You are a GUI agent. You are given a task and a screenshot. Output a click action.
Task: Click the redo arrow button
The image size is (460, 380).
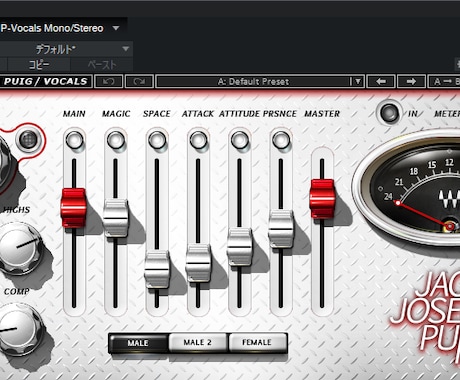pos(139,81)
